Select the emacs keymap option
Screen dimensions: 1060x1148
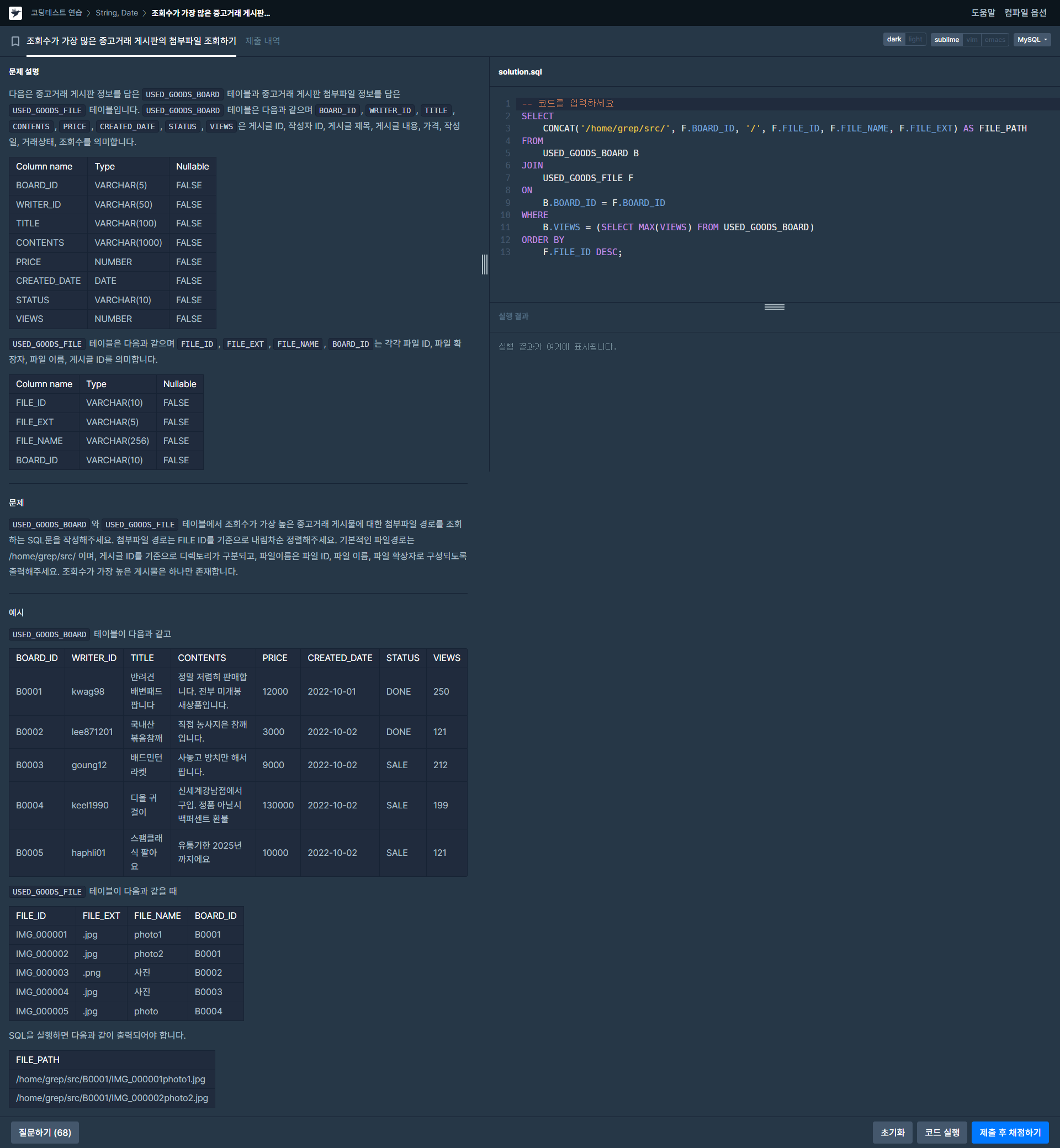point(995,40)
